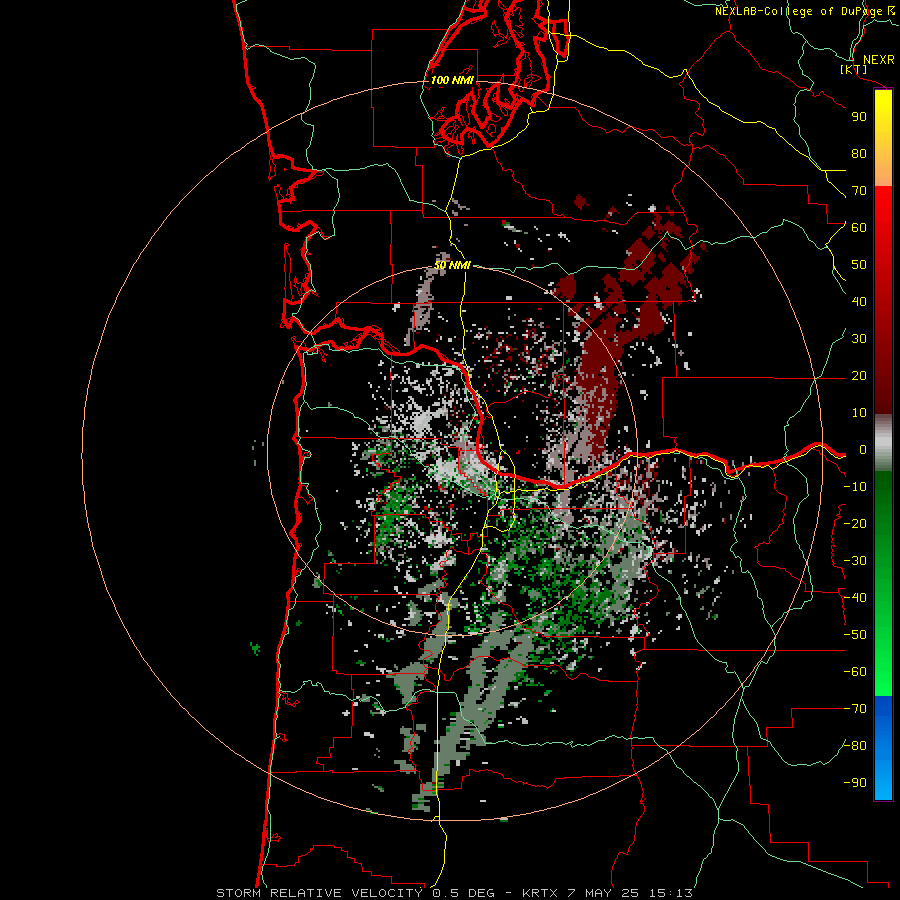Click the 0 value on velocity scale
The image size is (900, 900).
[x=863, y=450]
